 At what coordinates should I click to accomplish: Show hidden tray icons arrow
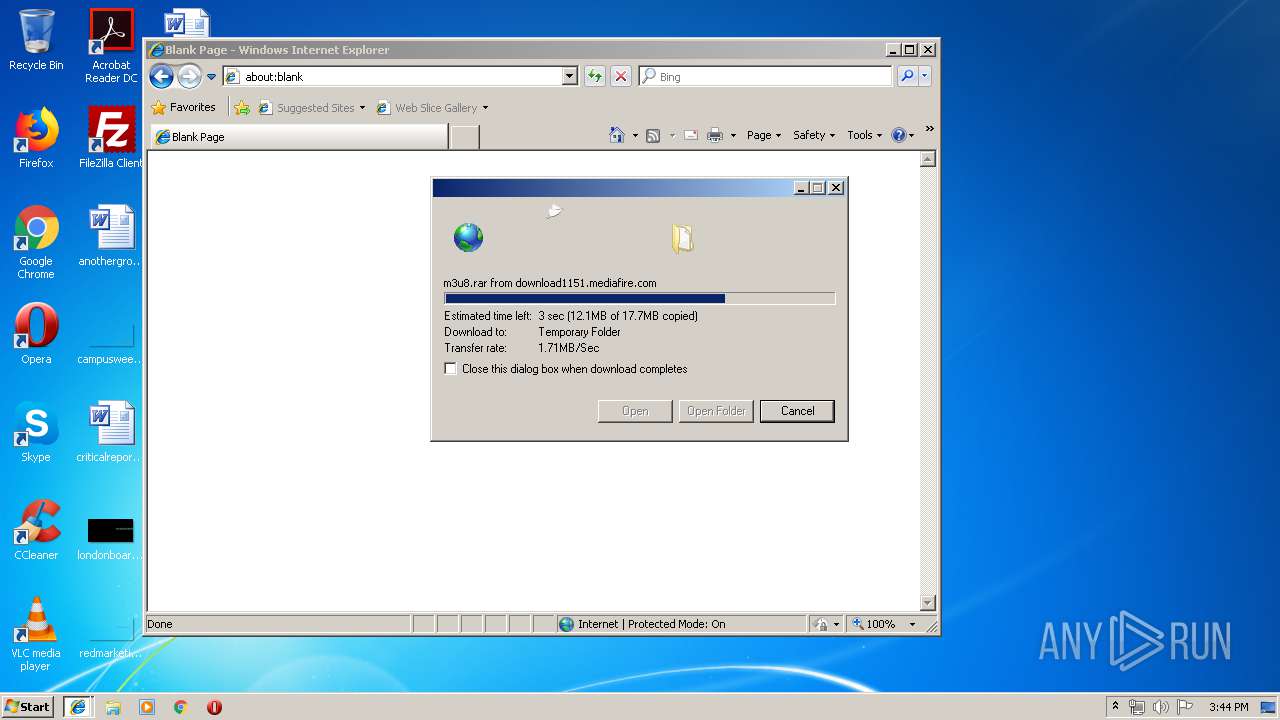coord(1115,707)
